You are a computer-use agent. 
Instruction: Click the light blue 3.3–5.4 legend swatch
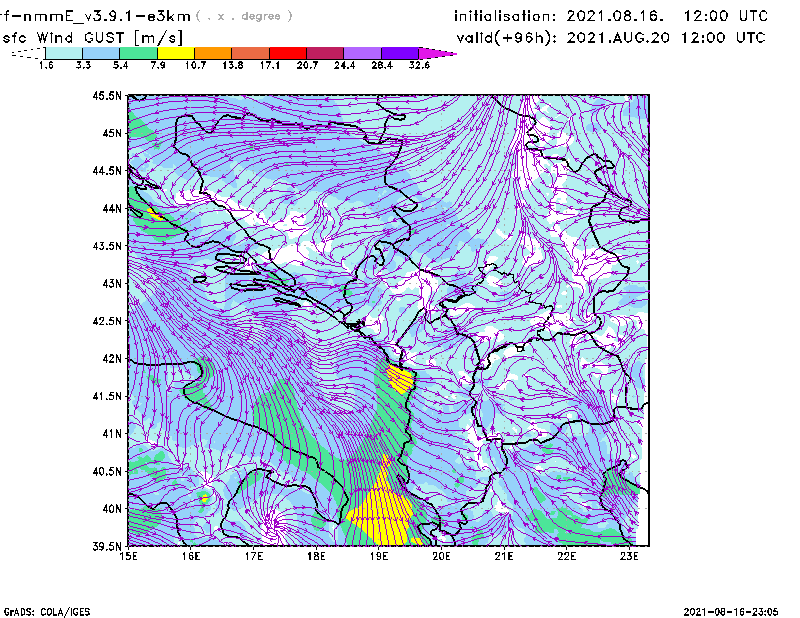tap(101, 53)
